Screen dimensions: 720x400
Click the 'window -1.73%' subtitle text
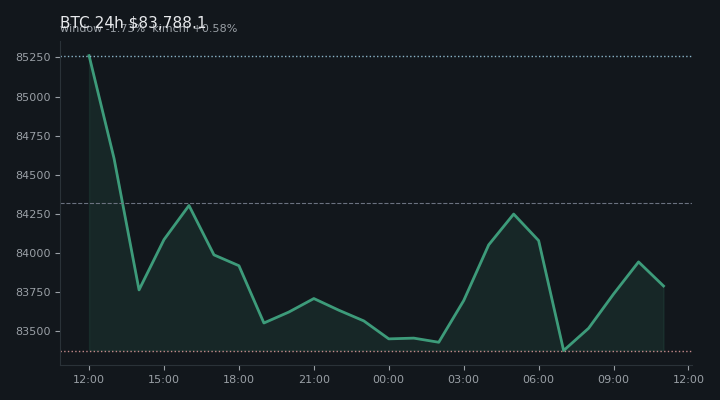click(x=102, y=29)
